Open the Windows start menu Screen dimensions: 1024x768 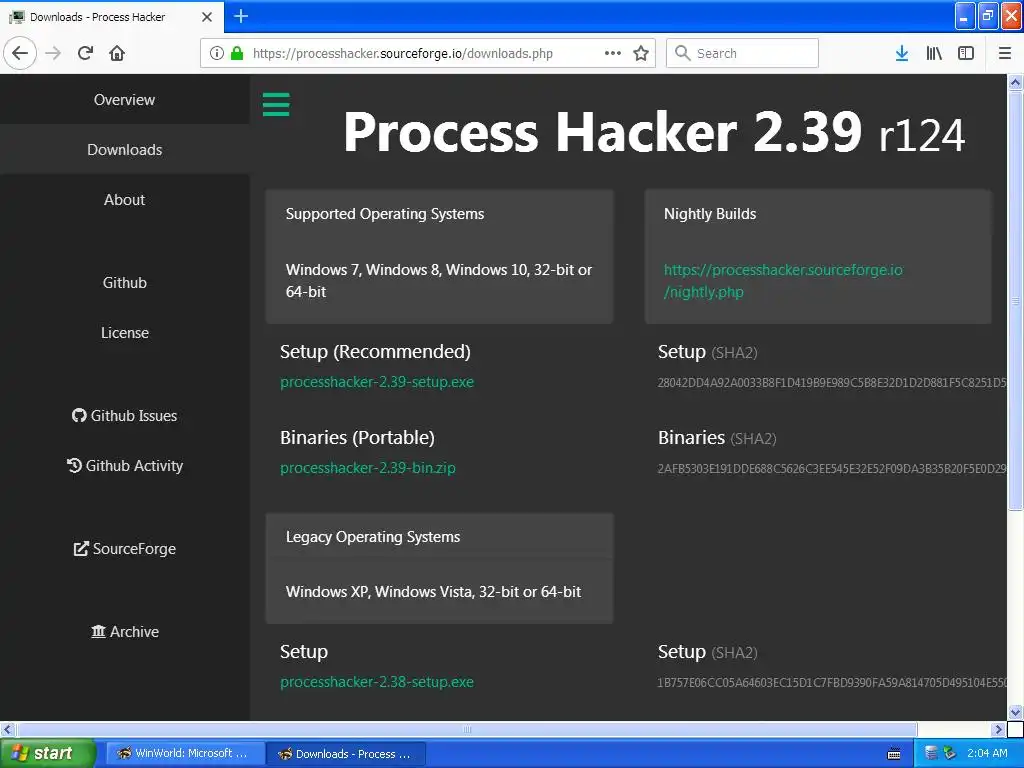pos(46,753)
